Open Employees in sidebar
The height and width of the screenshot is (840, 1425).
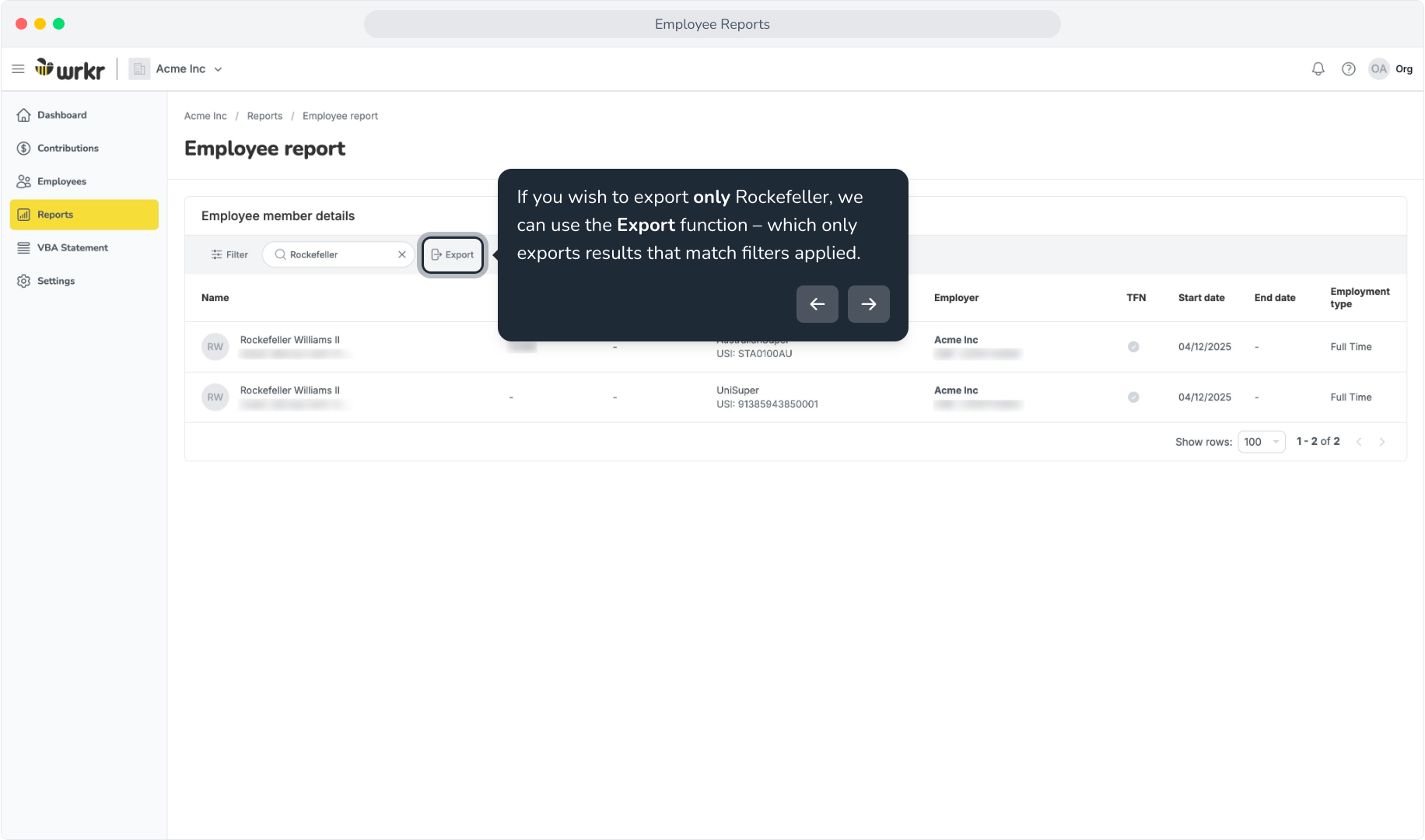84,181
